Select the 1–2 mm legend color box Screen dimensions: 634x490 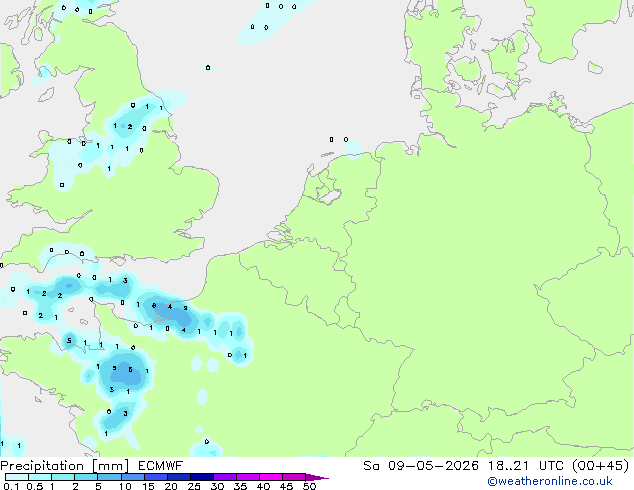coord(63,477)
